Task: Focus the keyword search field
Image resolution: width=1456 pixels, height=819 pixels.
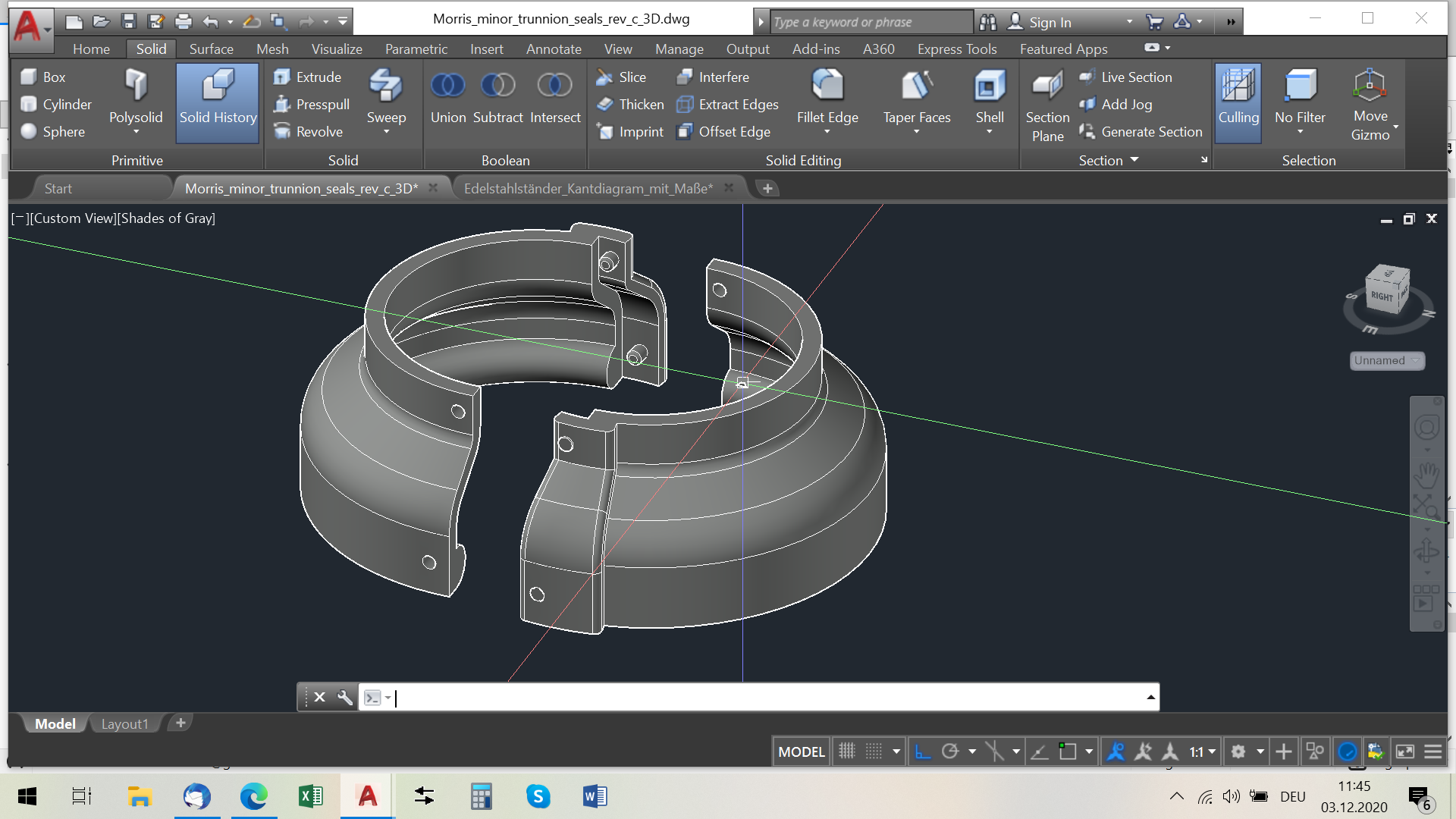Action: coord(871,22)
